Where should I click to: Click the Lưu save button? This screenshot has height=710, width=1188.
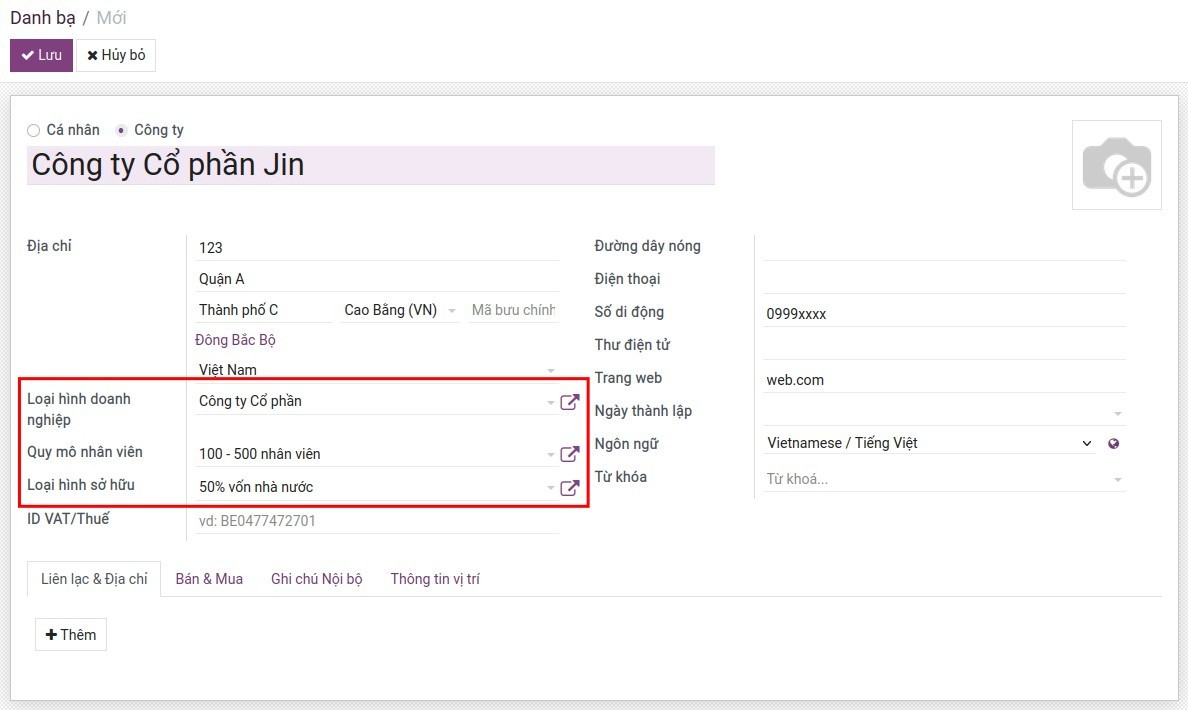pos(41,55)
